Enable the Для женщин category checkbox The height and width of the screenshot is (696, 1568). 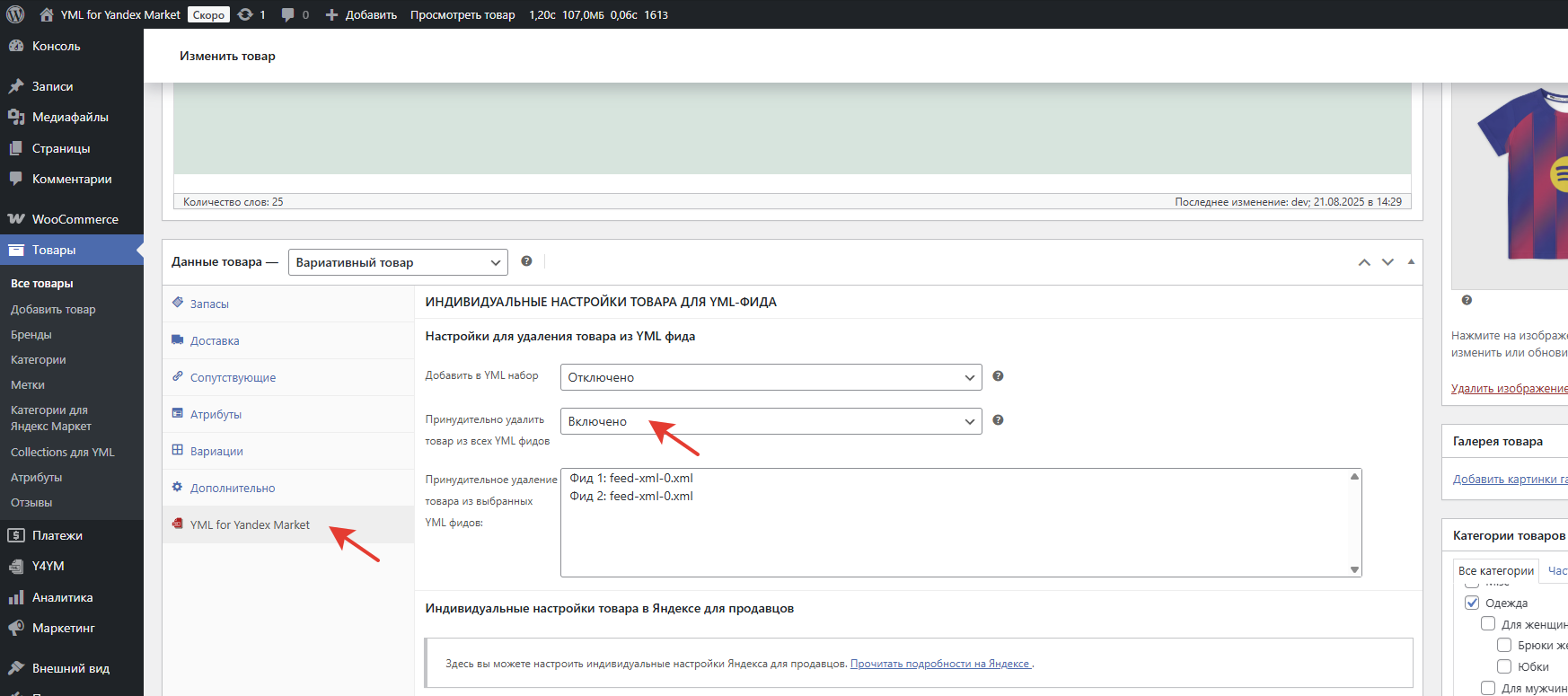point(1488,624)
